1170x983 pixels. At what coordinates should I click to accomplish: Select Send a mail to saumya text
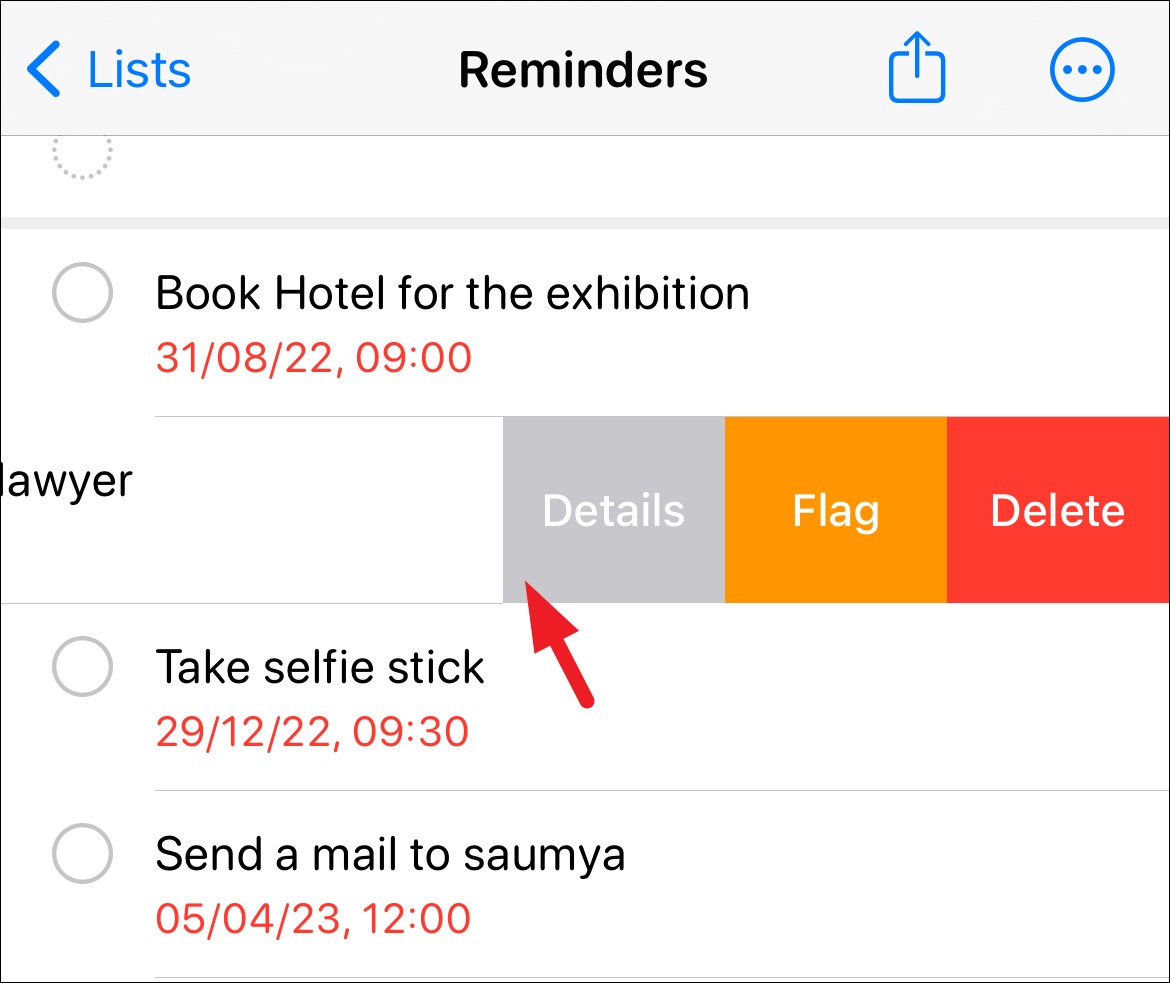pos(390,854)
